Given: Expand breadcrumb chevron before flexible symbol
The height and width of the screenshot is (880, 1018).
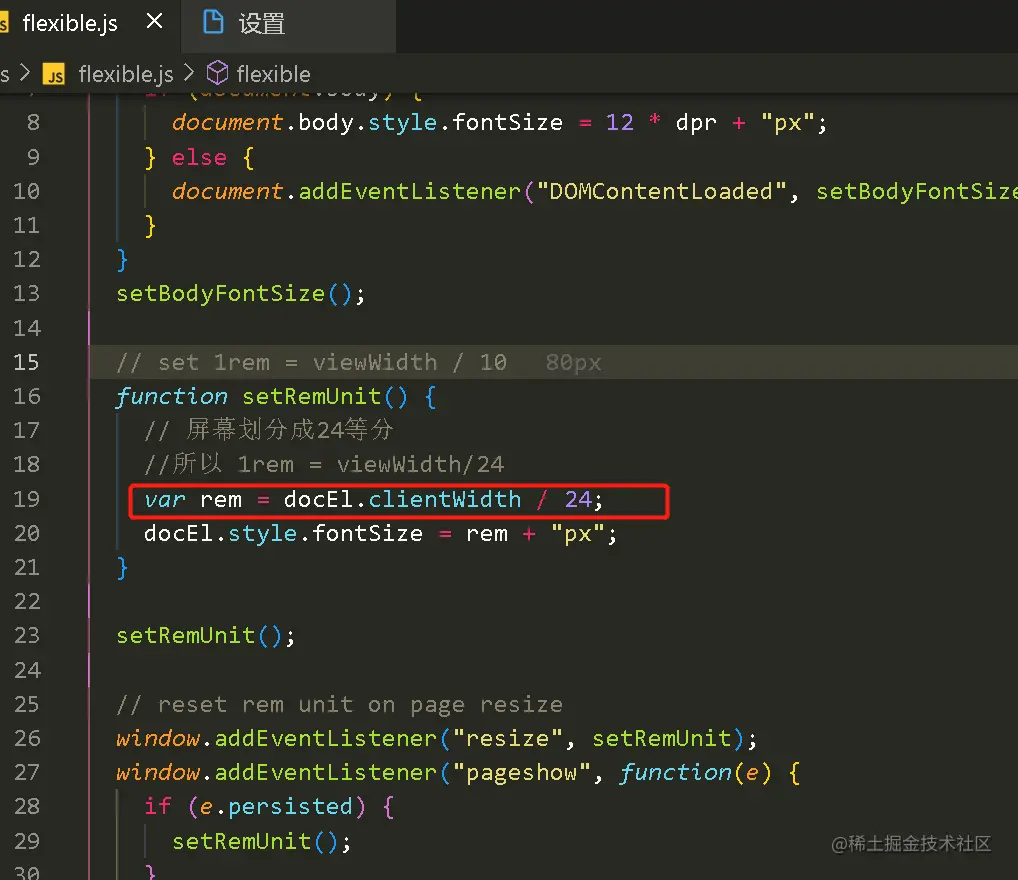Looking at the screenshot, I should 188,72.
